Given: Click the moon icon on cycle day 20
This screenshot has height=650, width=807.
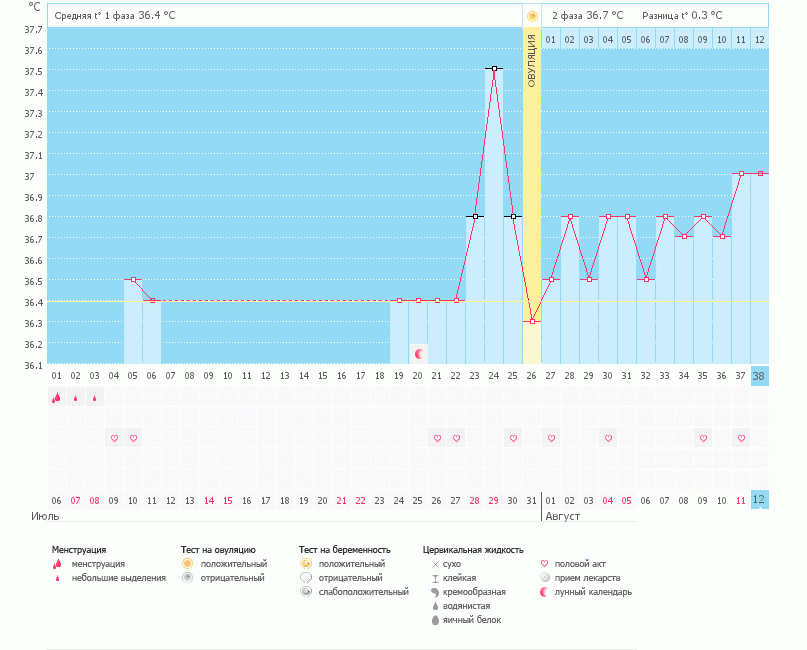Looking at the screenshot, I should coord(419,354).
